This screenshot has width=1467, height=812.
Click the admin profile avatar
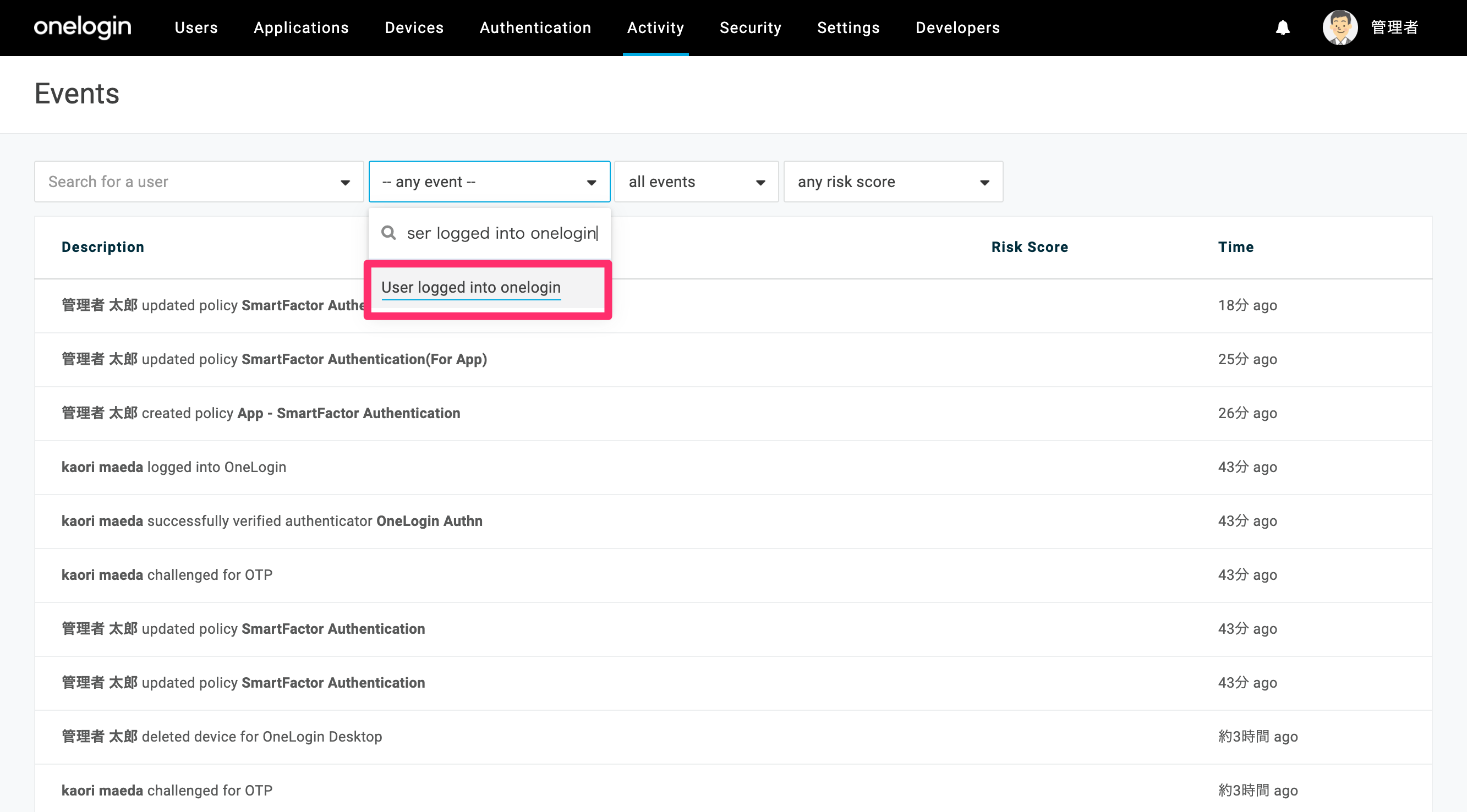tap(1340, 28)
